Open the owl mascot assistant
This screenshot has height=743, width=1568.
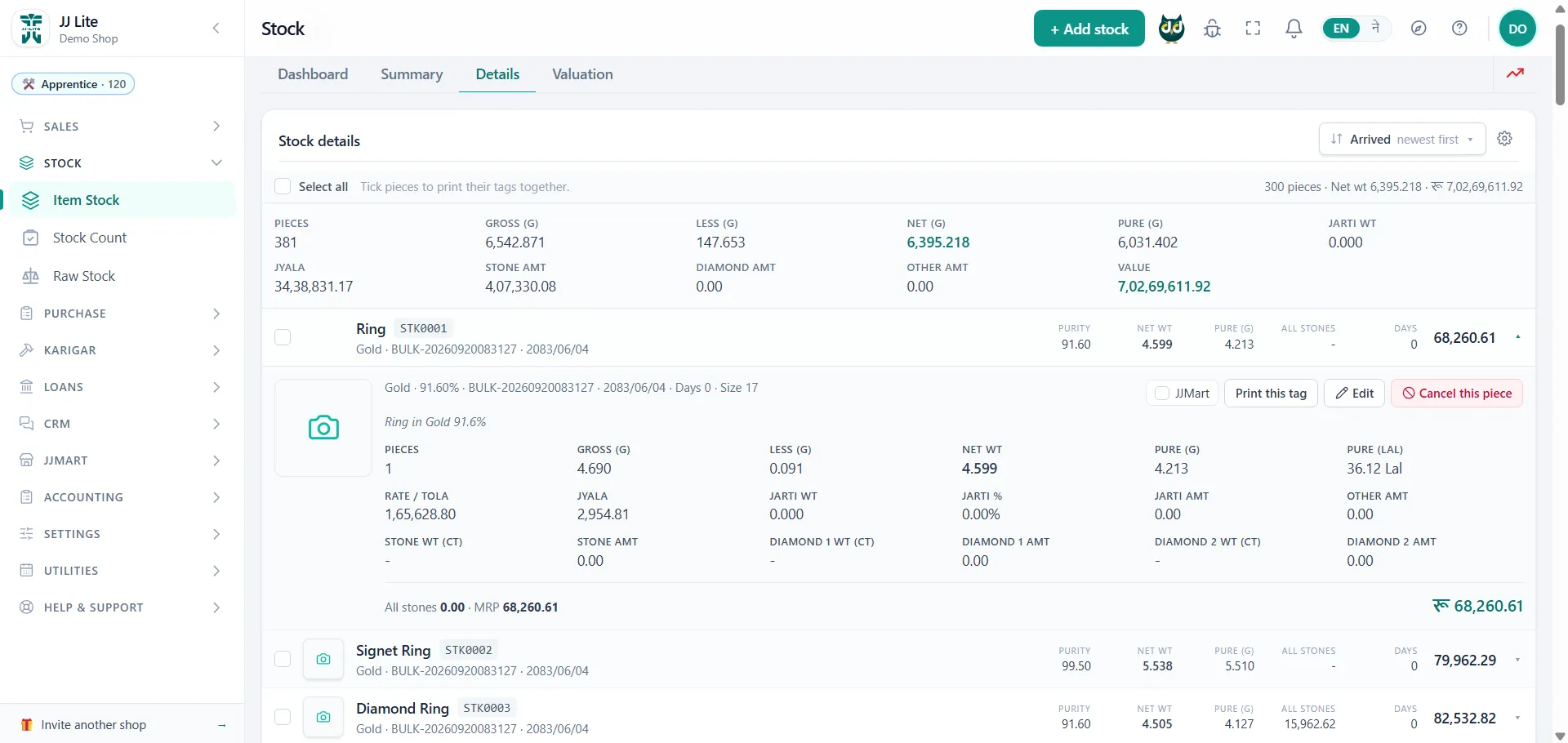click(x=1171, y=29)
